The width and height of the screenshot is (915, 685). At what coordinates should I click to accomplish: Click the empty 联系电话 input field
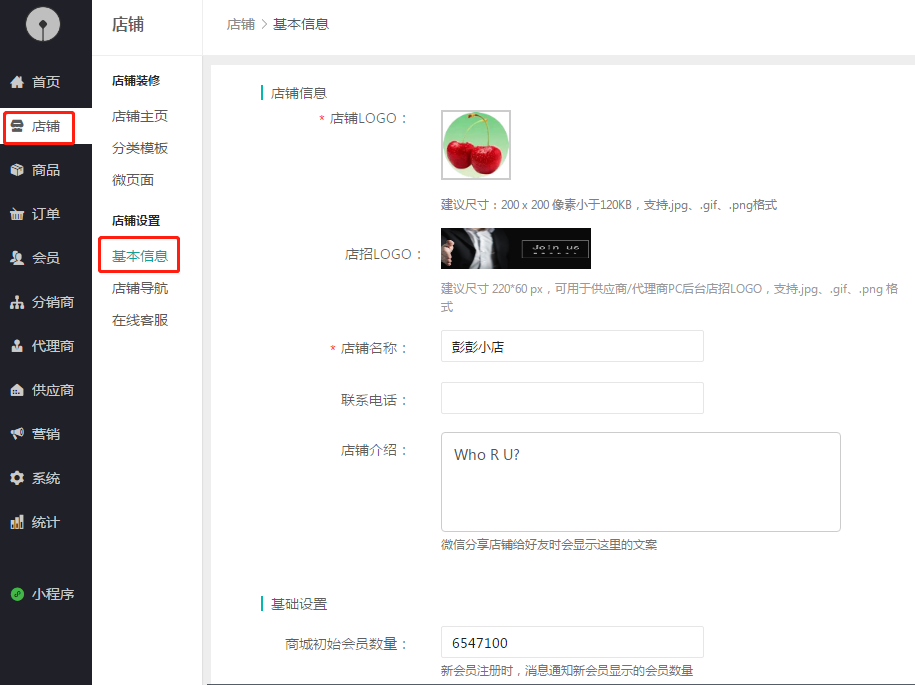pyautogui.click(x=572, y=398)
